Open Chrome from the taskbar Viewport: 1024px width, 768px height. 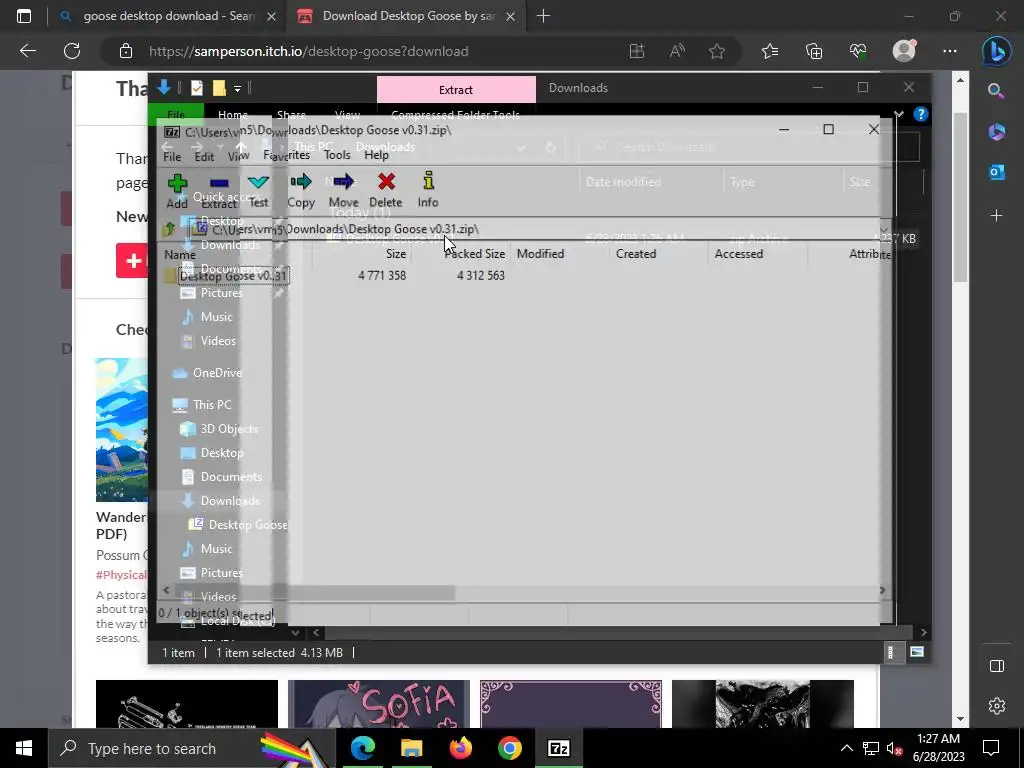(509, 748)
